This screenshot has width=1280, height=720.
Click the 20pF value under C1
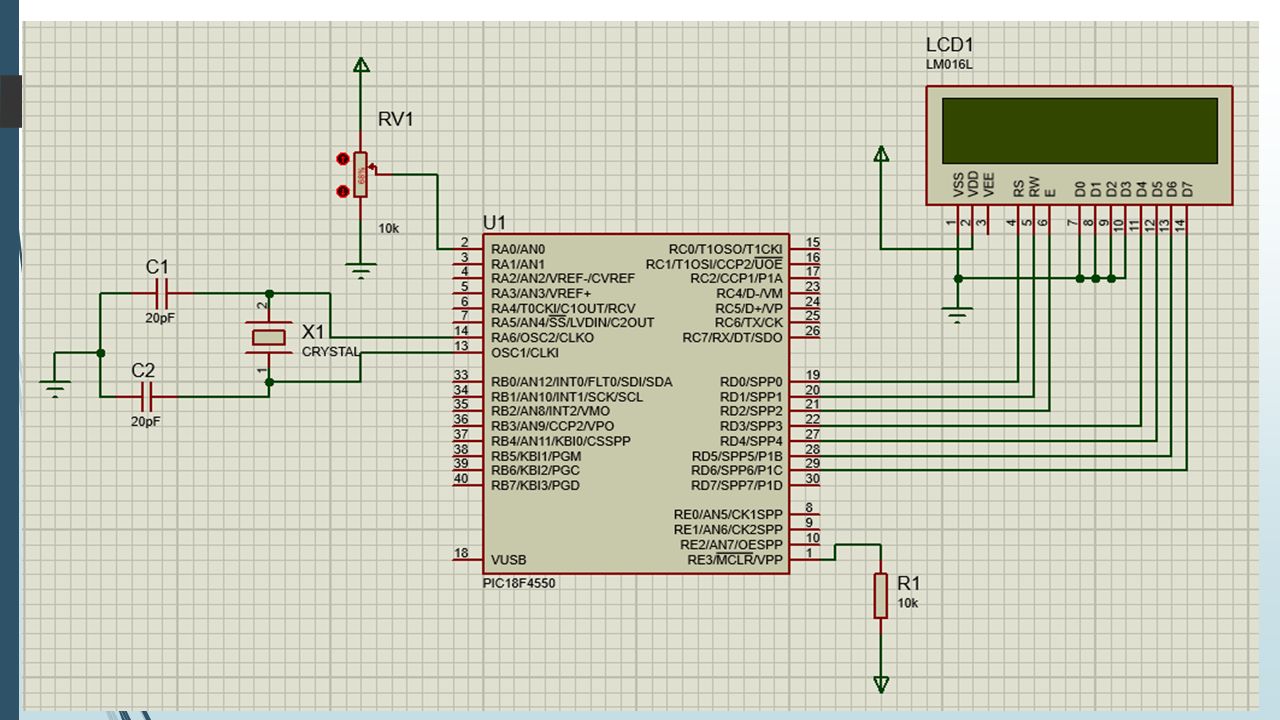point(160,319)
